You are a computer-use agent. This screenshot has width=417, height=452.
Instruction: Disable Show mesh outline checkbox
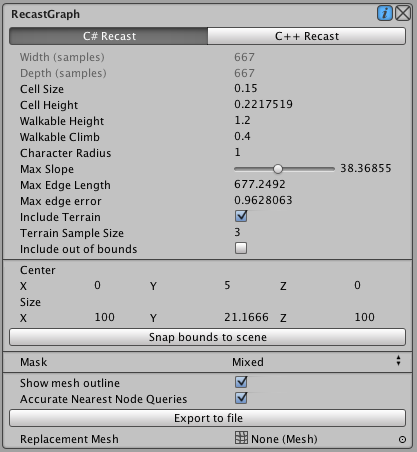click(x=241, y=382)
